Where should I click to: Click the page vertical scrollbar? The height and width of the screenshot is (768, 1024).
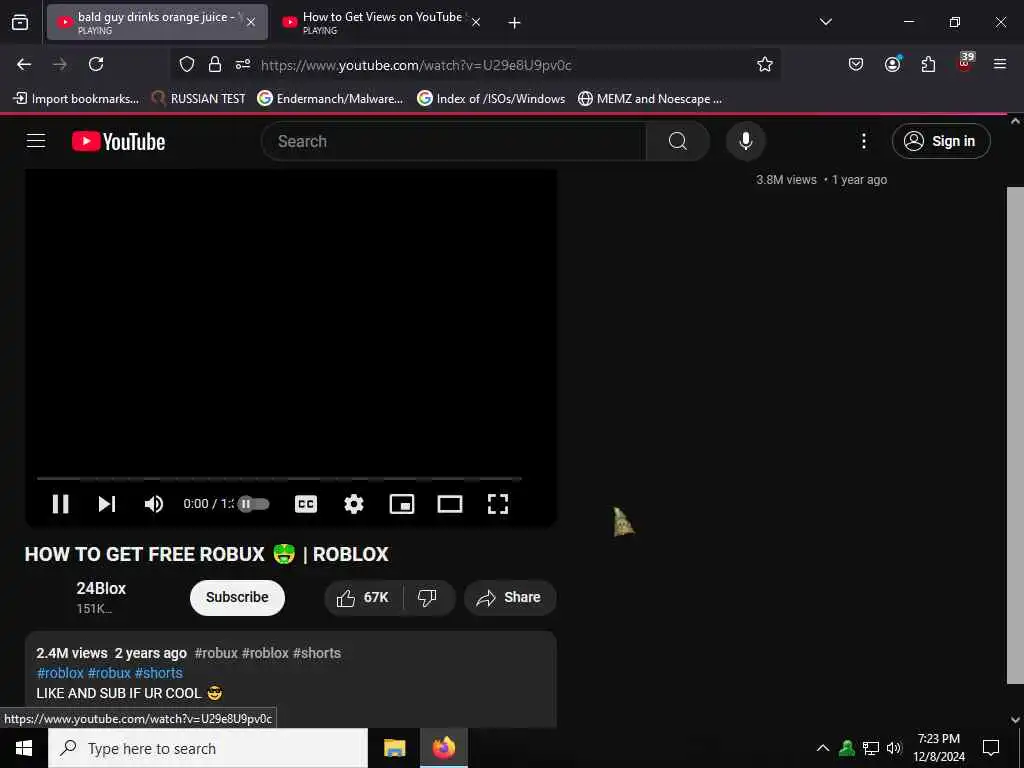pyautogui.click(x=1015, y=434)
